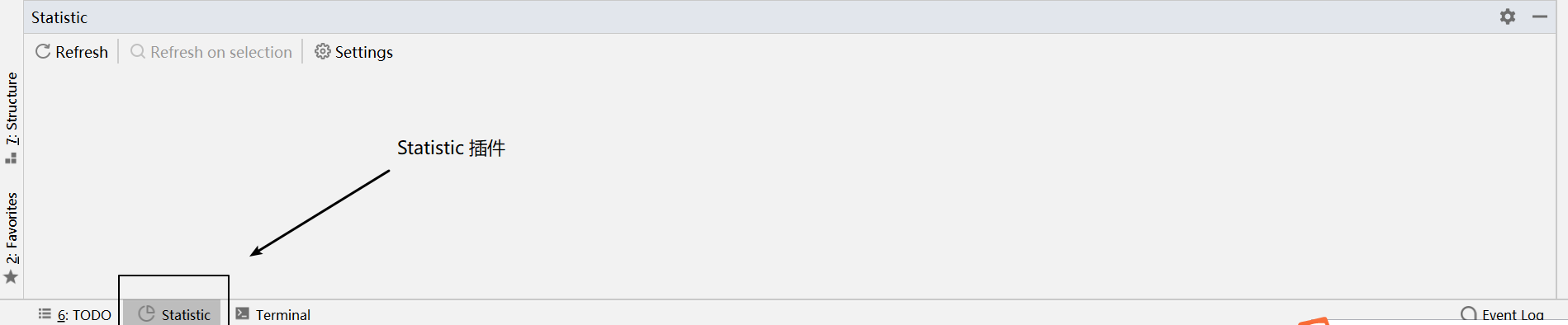This screenshot has height=325, width=1568.
Task: Click the Refresh text label in toolbar
Action: click(82, 52)
